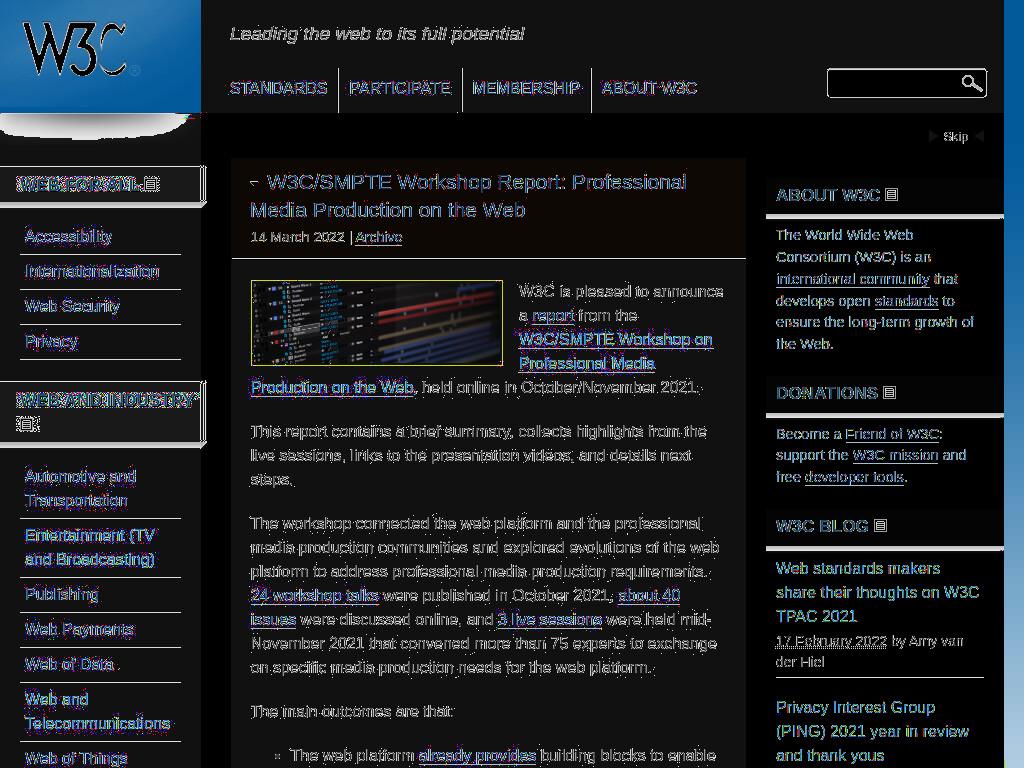
Task: Open Web and Telecommunications link
Action: tap(97, 711)
